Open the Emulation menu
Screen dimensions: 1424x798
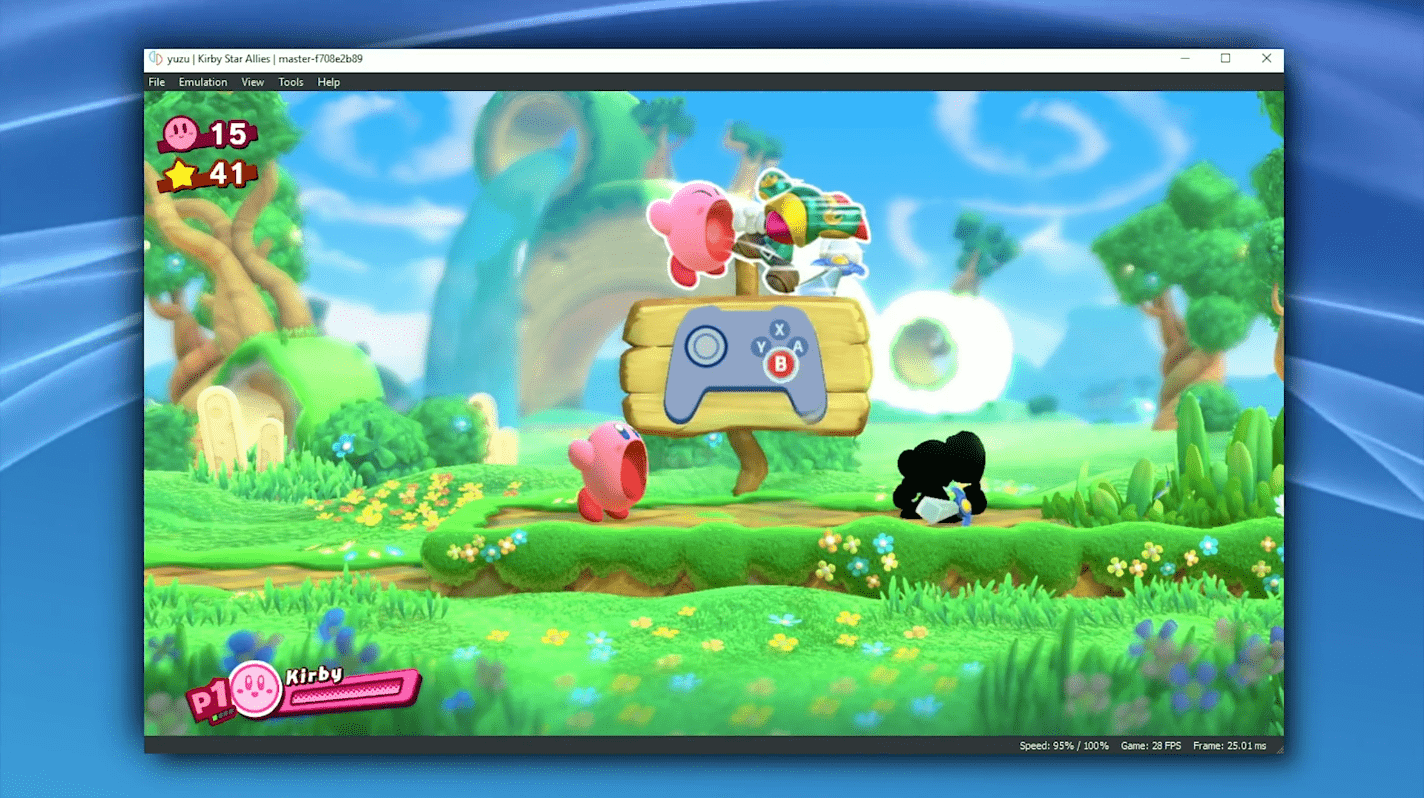(x=203, y=82)
